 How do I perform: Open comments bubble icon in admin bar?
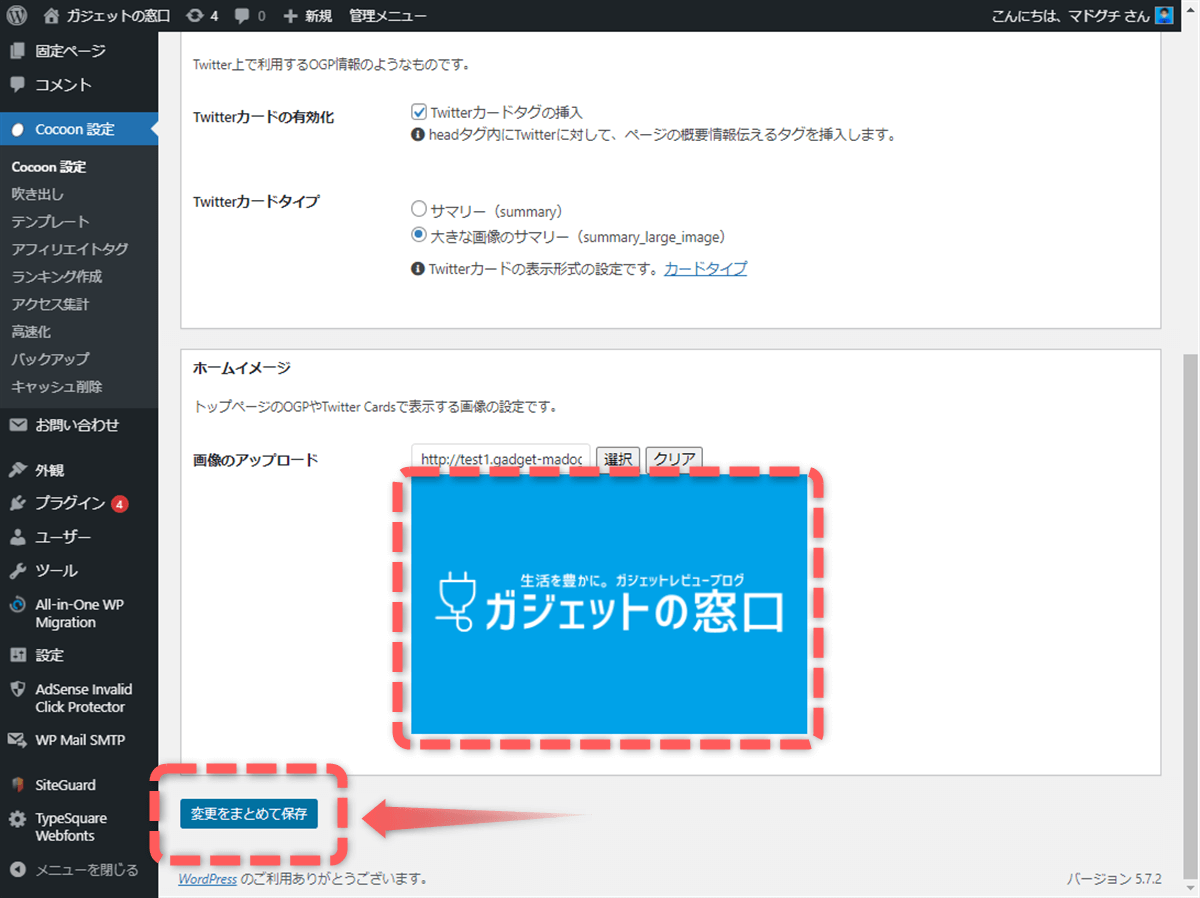tap(243, 16)
